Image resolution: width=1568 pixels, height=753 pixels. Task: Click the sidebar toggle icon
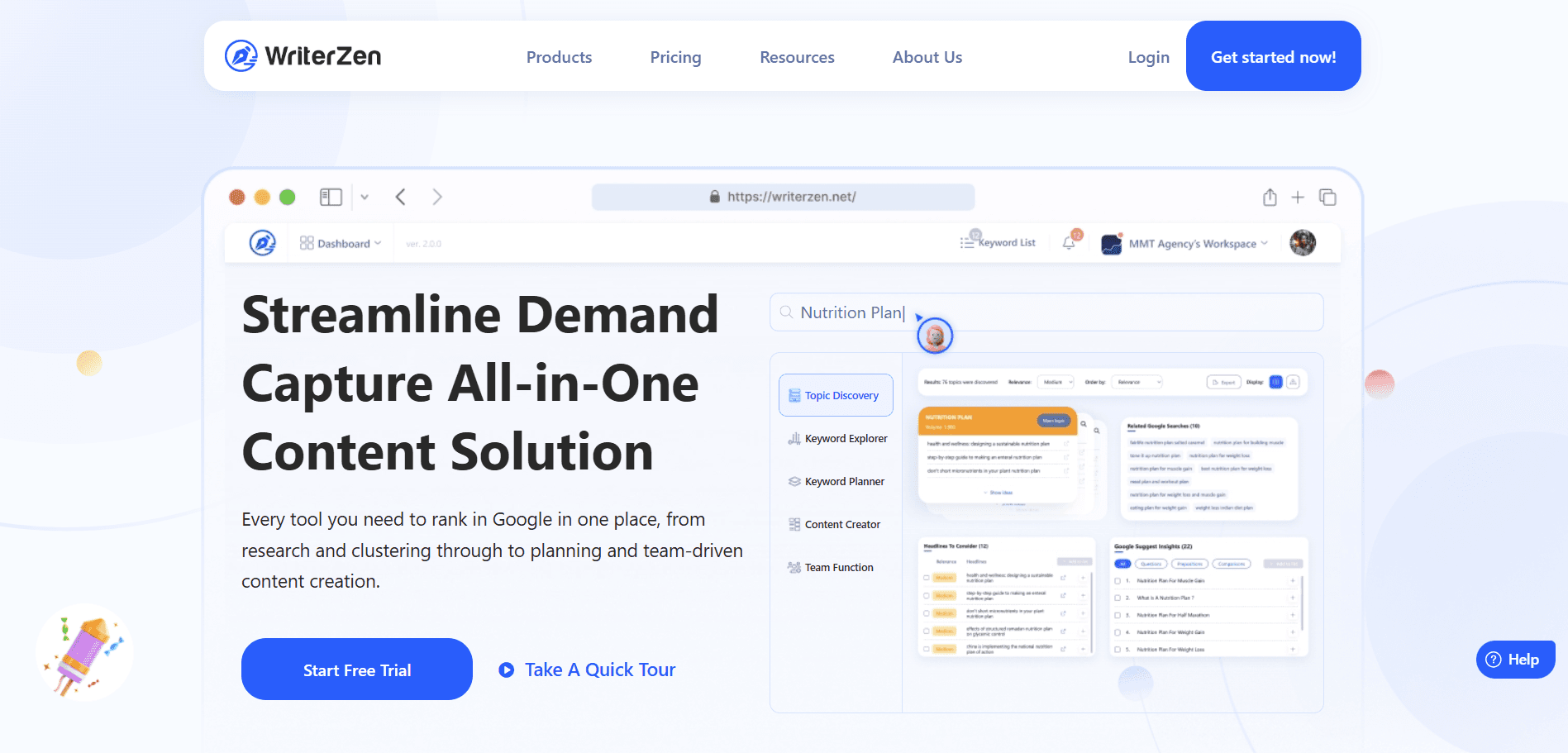pyautogui.click(x=331, y=197)
